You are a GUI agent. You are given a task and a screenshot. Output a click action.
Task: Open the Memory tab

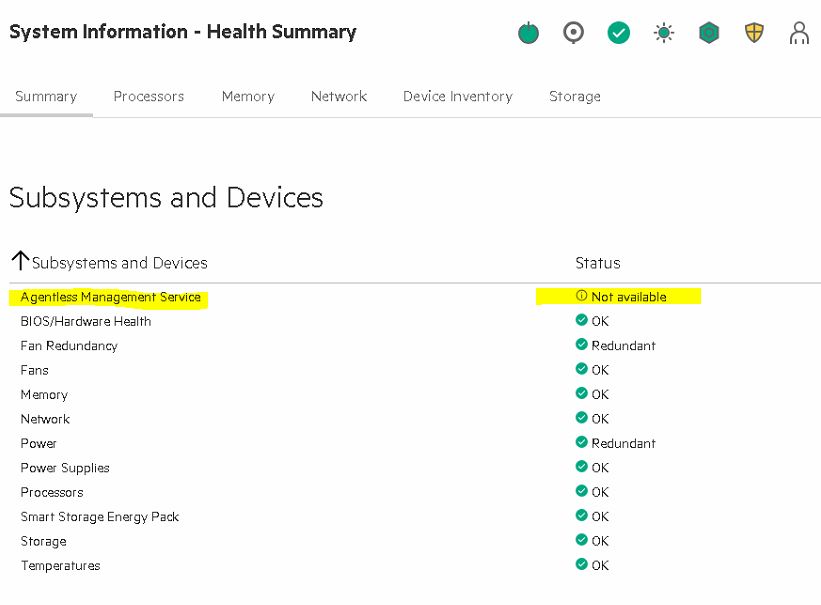pos(248,96)
